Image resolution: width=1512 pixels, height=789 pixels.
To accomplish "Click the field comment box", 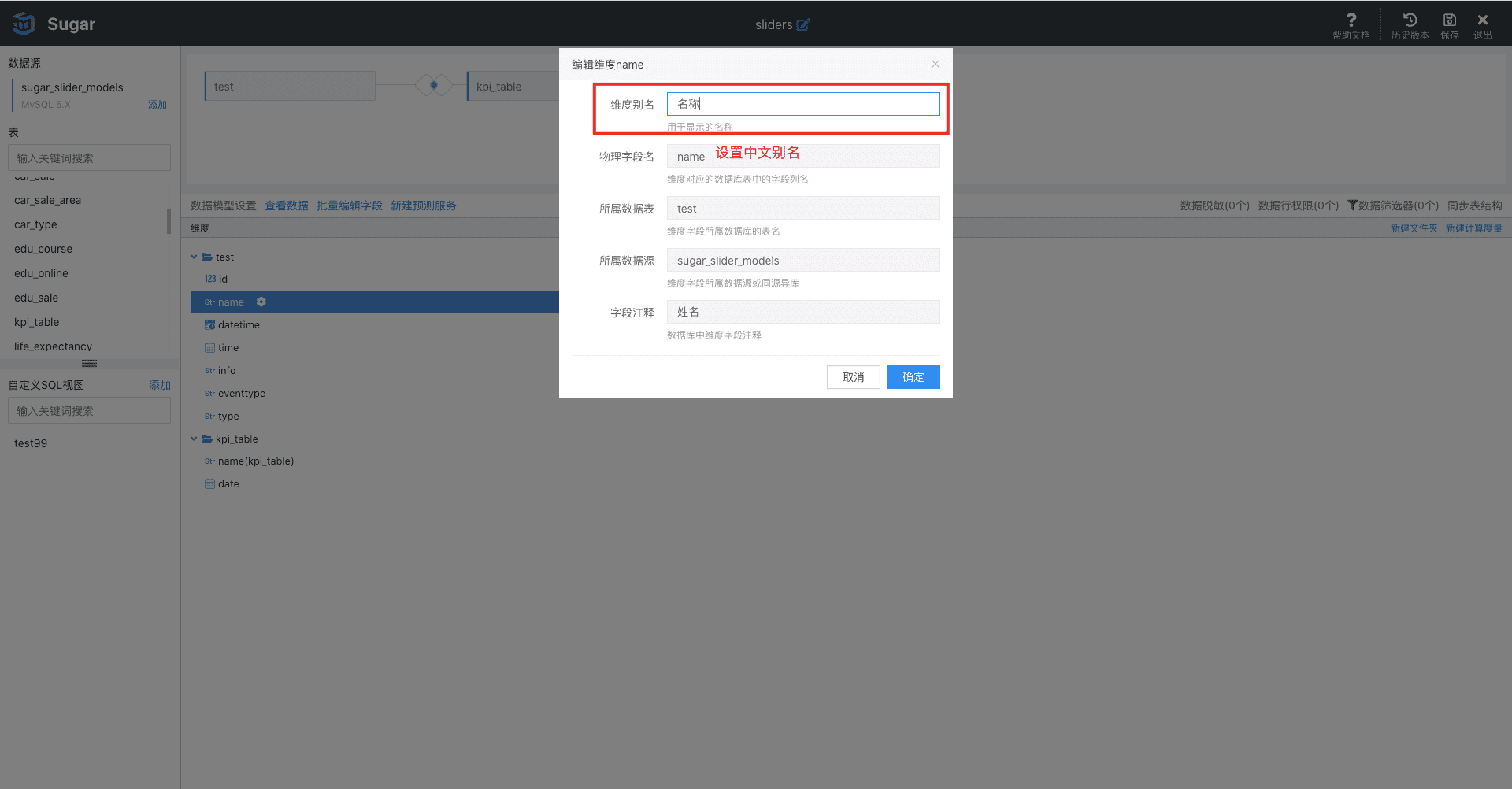I will (x=803, y=312).
